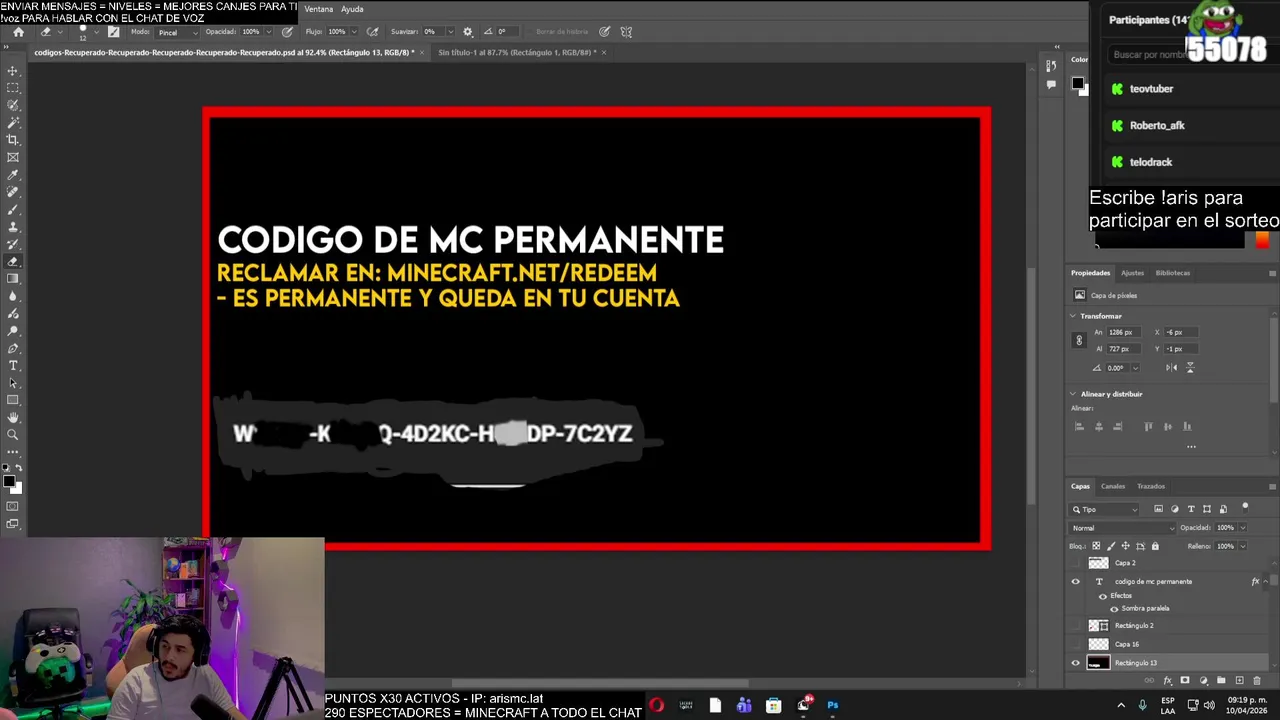Select the Move tool
This screenshot has height=720, width=1280.
tap(13, 71)
